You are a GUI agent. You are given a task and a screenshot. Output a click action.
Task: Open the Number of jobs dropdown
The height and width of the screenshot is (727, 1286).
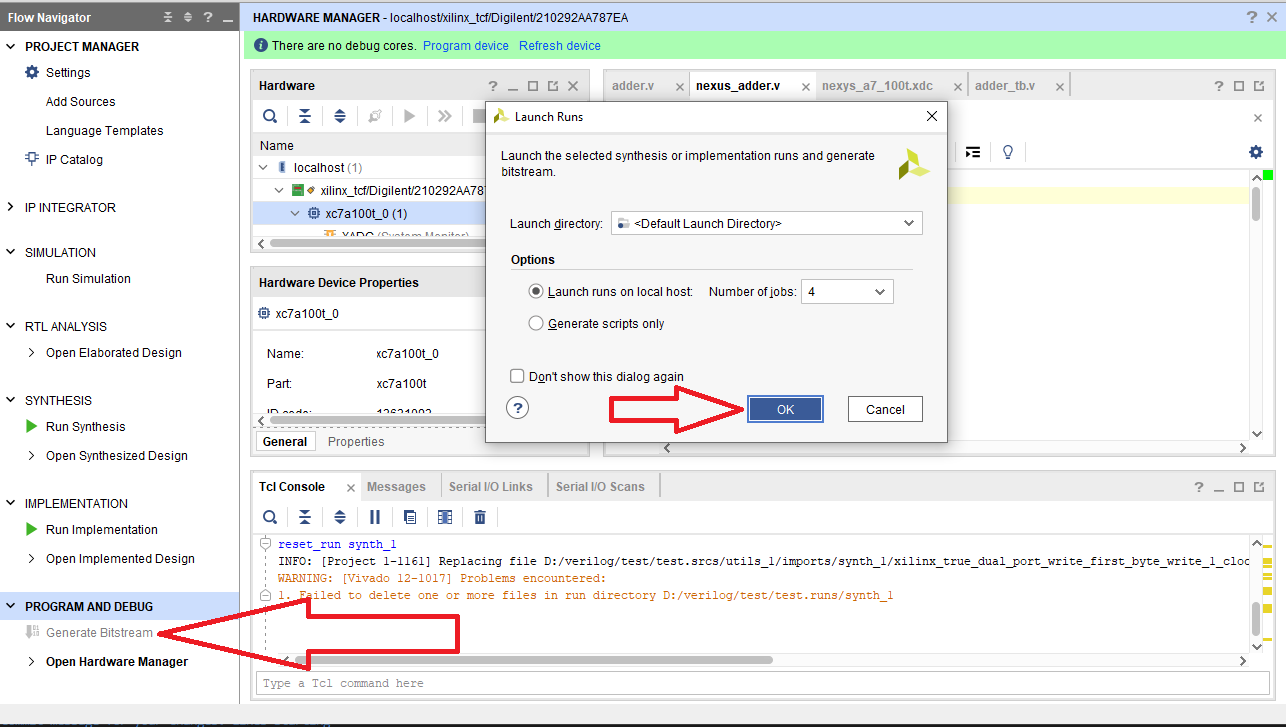[879, 292]
